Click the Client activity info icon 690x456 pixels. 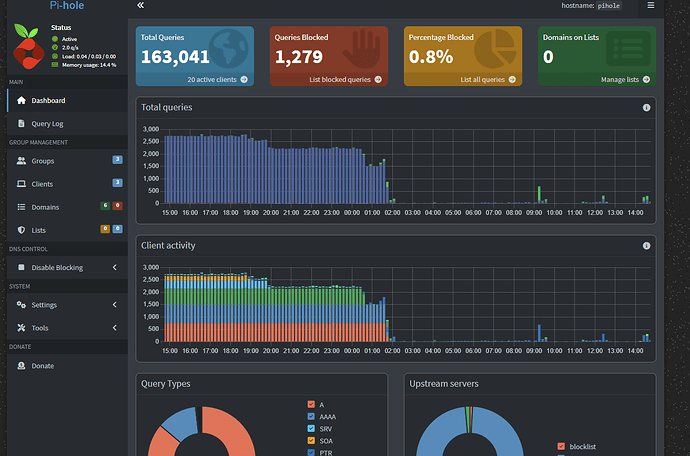[646, 246]
